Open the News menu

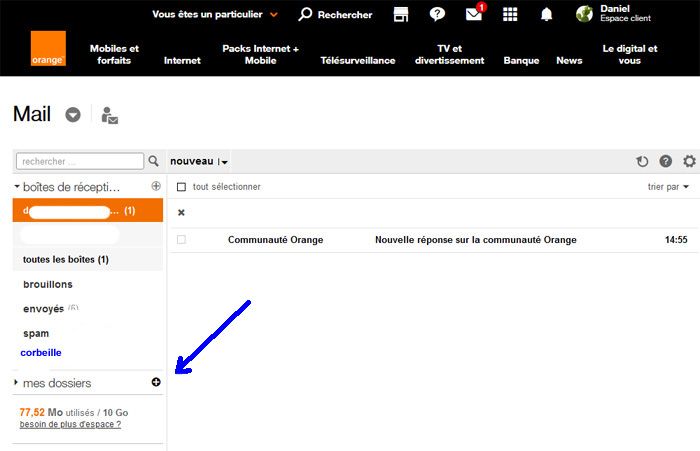569,60
